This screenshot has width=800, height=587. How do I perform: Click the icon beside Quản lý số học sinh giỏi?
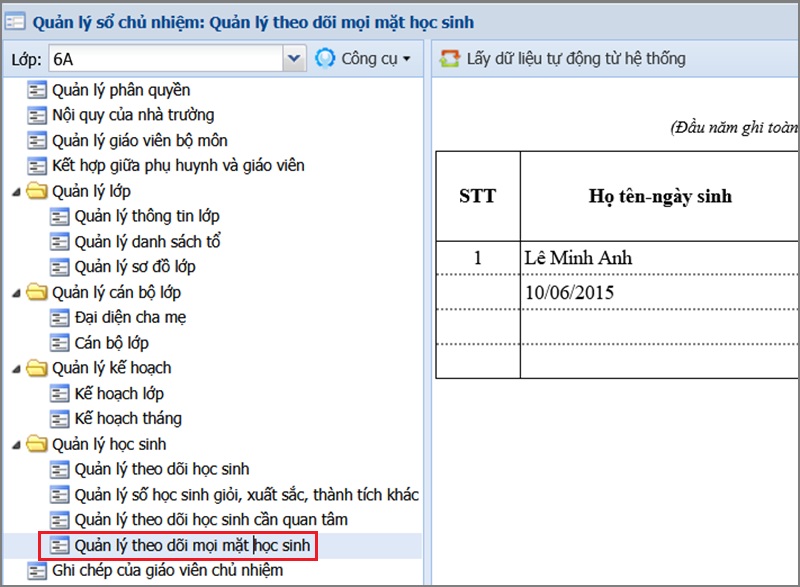pos(59,495)
